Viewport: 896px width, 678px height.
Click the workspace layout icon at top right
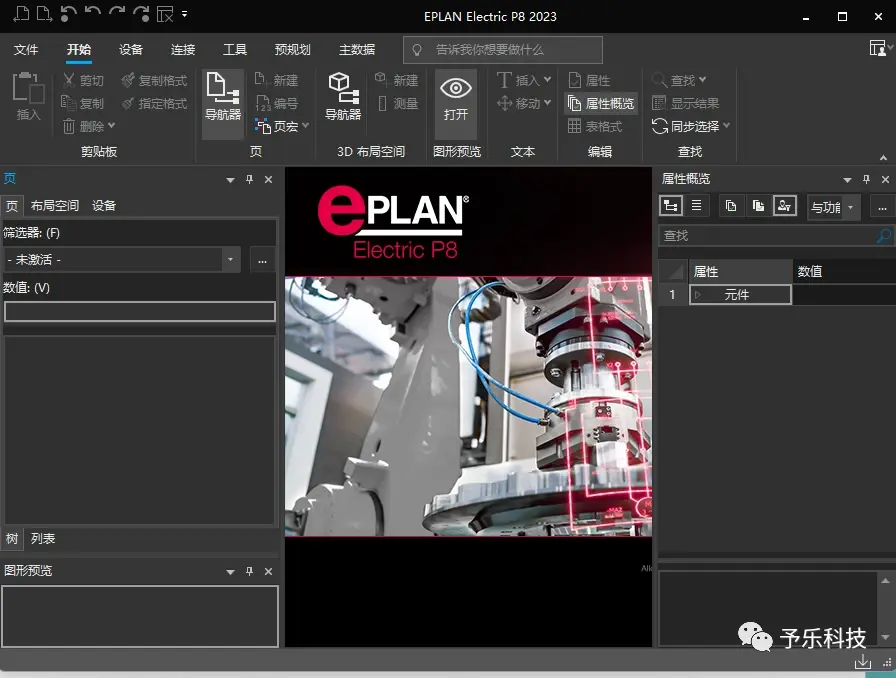(879, 48)
